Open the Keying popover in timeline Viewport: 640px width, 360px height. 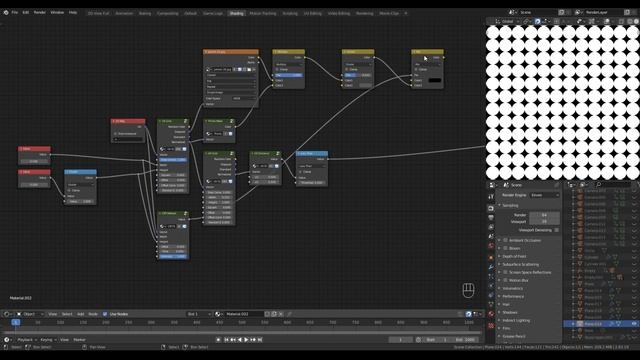point(48,340)
